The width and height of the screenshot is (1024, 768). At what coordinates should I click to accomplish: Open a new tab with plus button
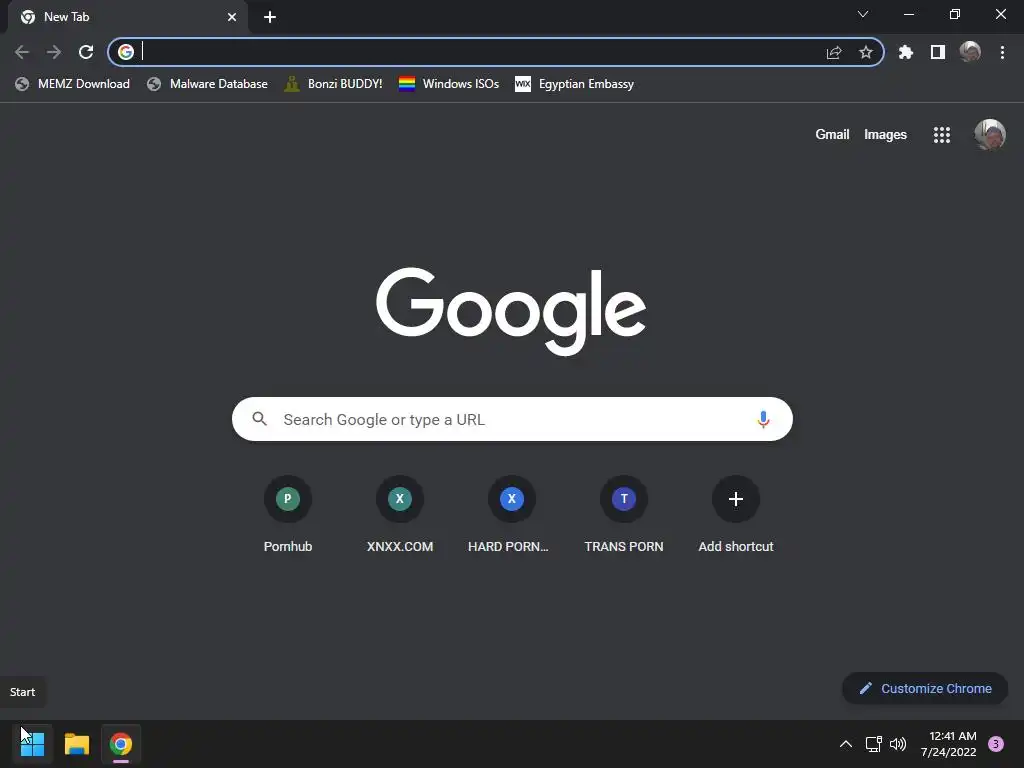(270, 17)
